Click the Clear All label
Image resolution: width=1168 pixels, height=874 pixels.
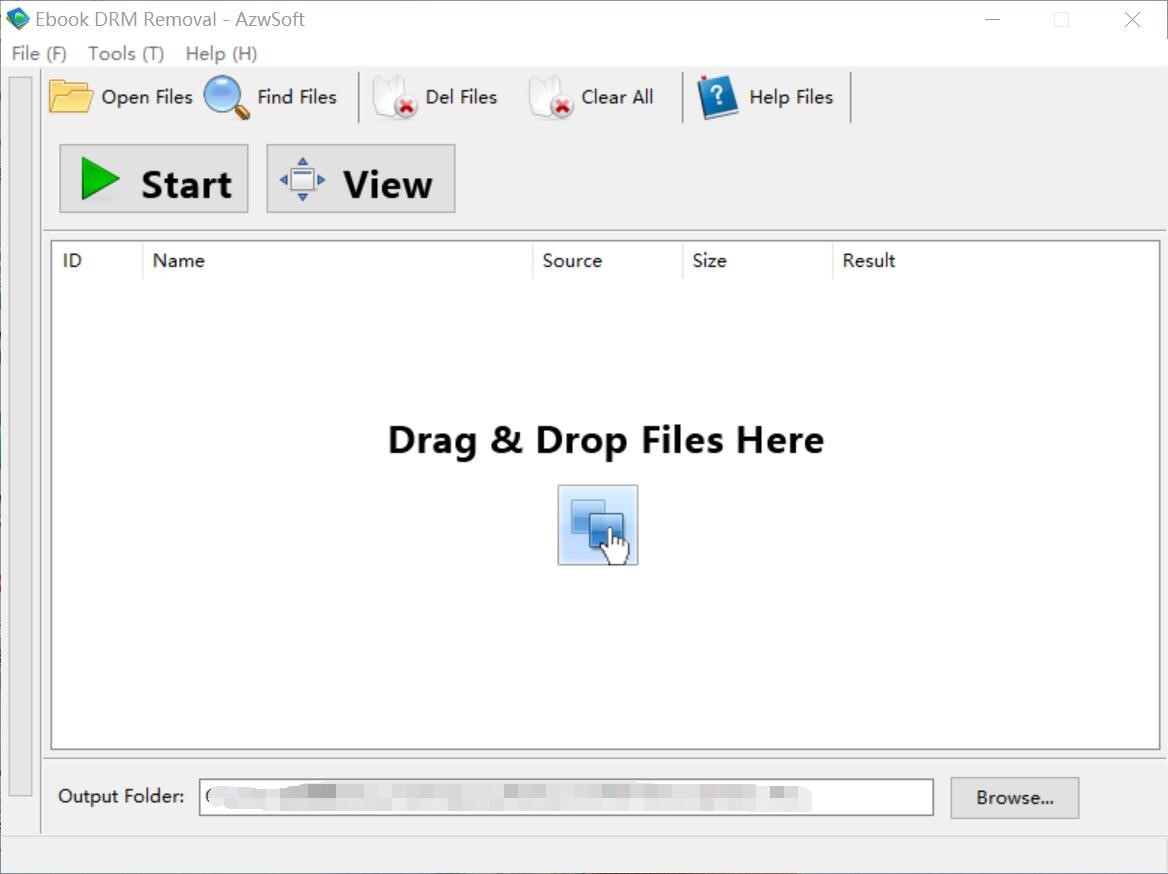coord(617,97)
